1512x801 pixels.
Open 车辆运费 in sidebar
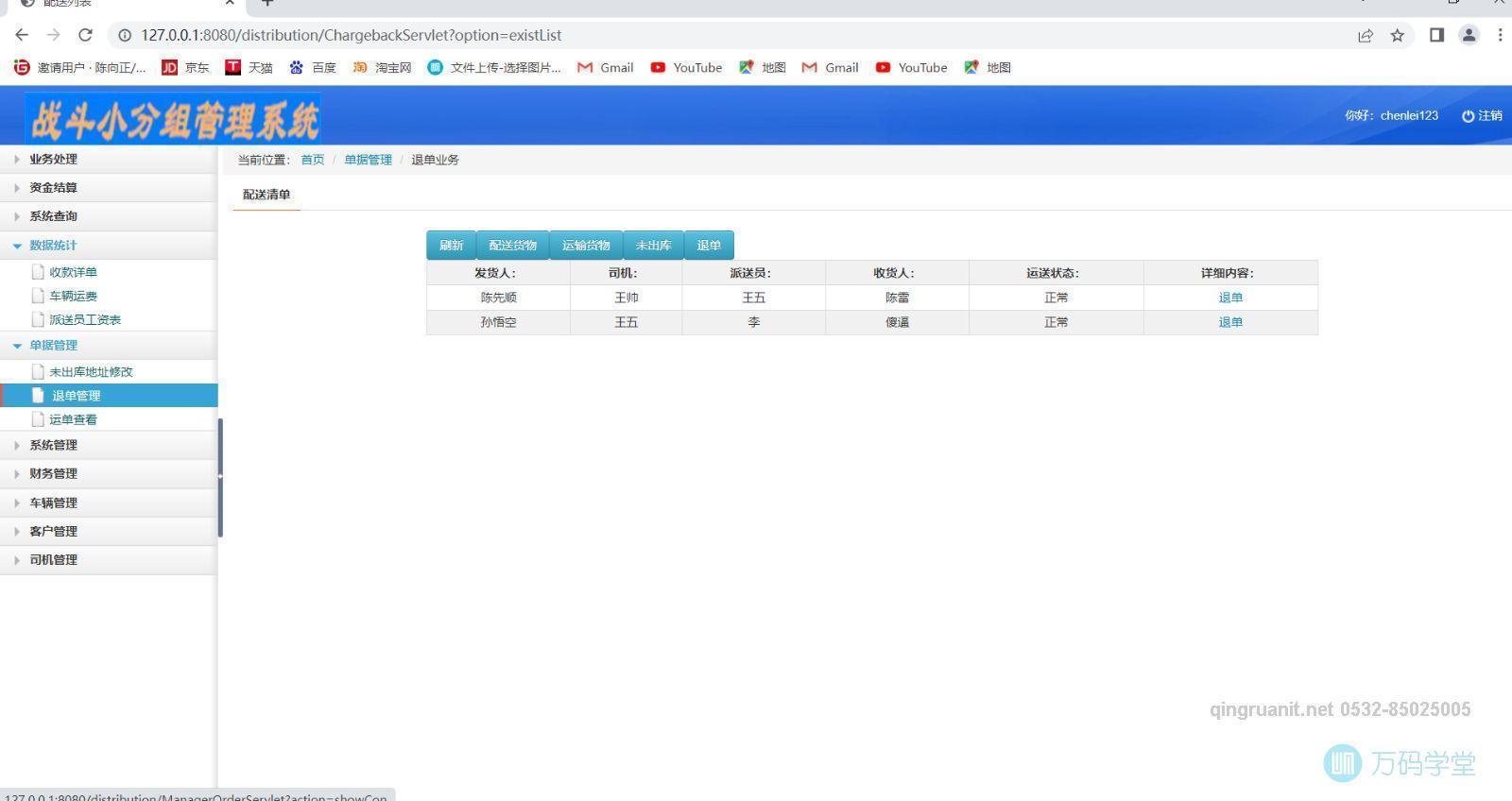pyautogui.click(x=73, y=296)
